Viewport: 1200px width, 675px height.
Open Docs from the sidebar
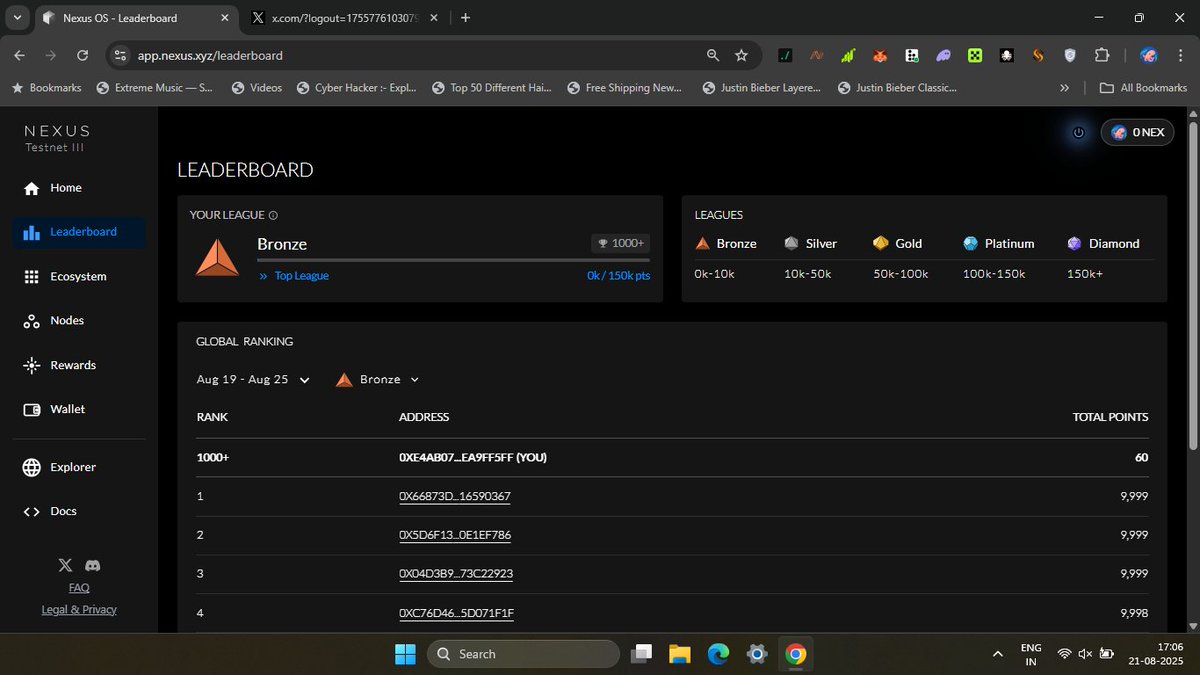click(x=50, y=511)
